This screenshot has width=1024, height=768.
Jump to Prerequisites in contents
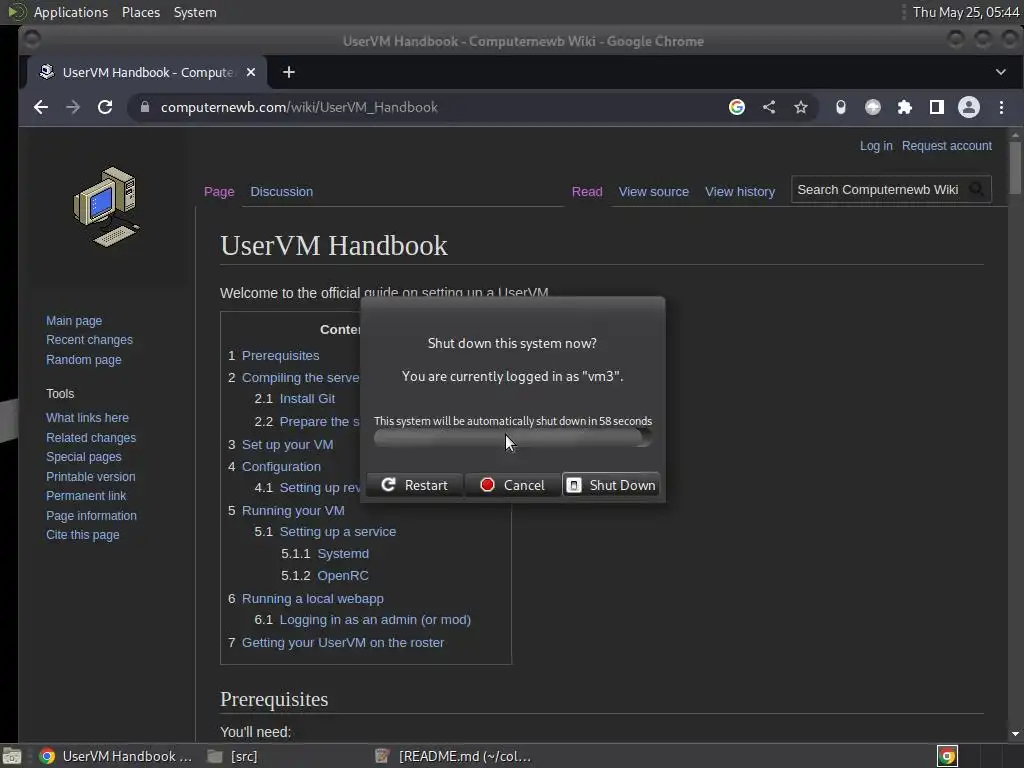coord(281,355)
